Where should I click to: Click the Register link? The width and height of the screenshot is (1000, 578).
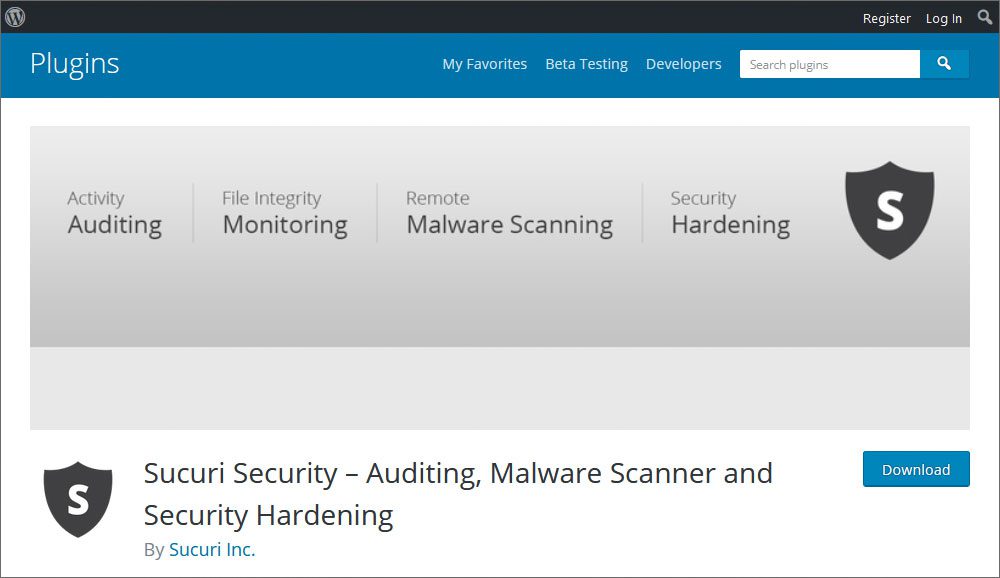[x=886, y=18]
